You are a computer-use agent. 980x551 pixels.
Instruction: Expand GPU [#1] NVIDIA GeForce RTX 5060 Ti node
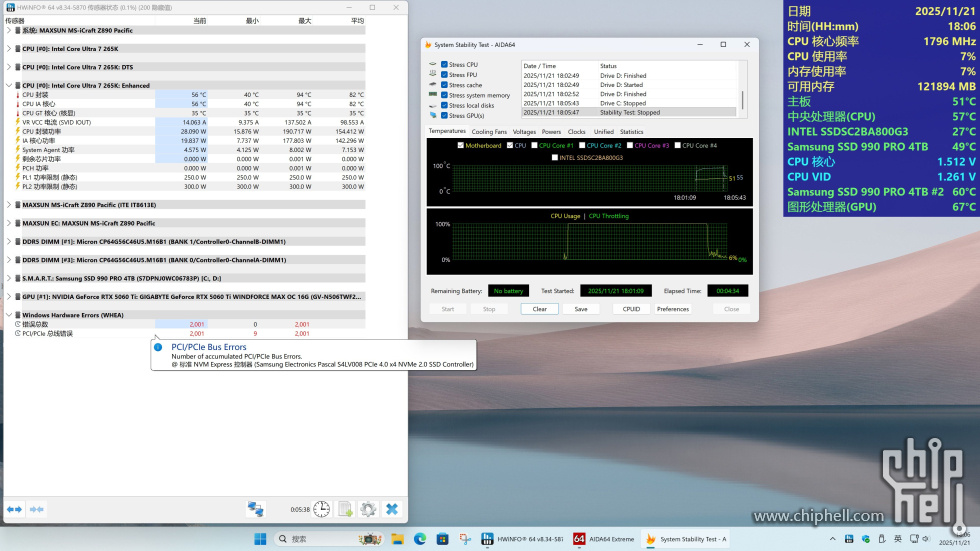(9, 297)
